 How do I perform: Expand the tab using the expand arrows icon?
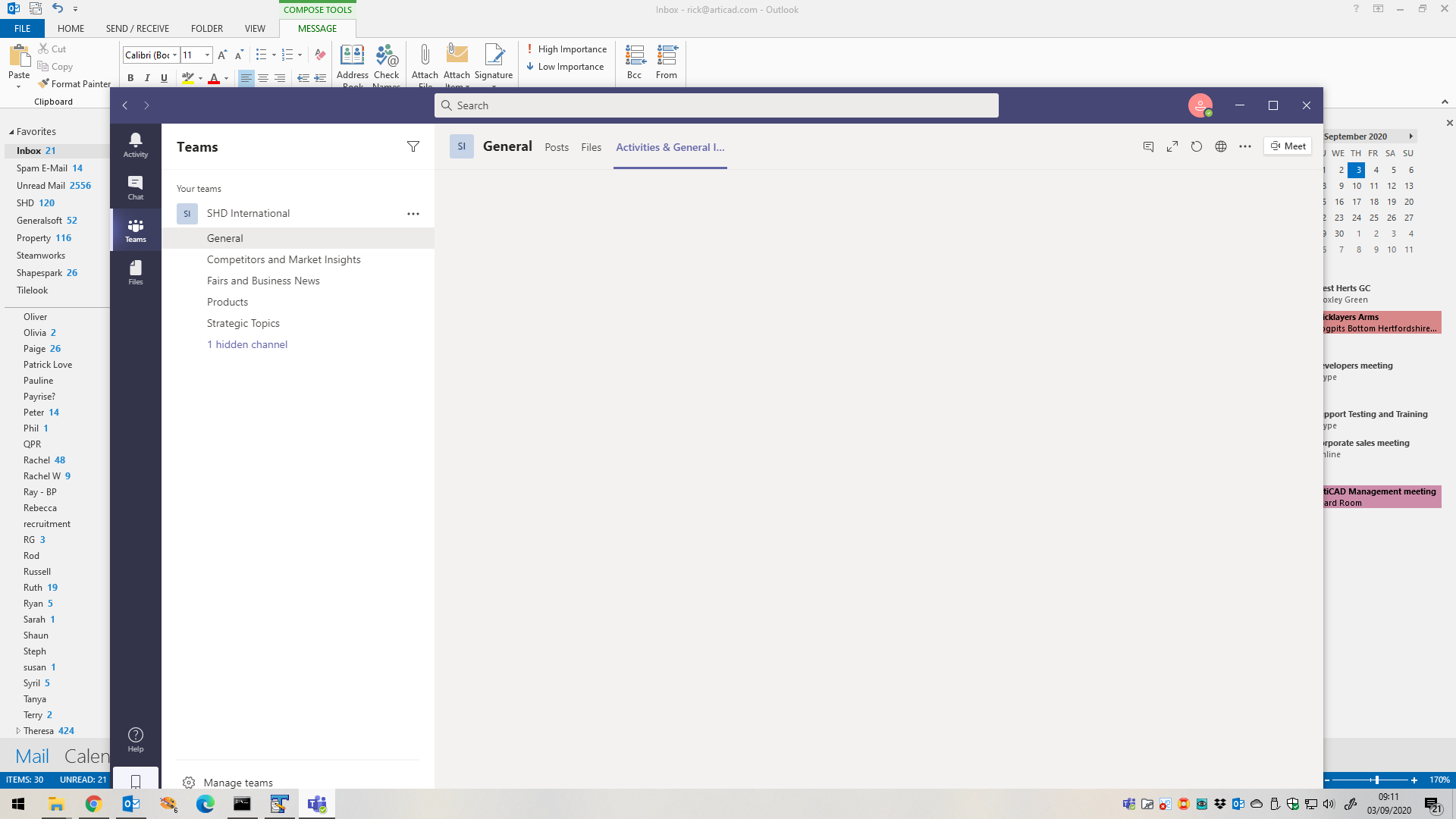pos(1172,146)
